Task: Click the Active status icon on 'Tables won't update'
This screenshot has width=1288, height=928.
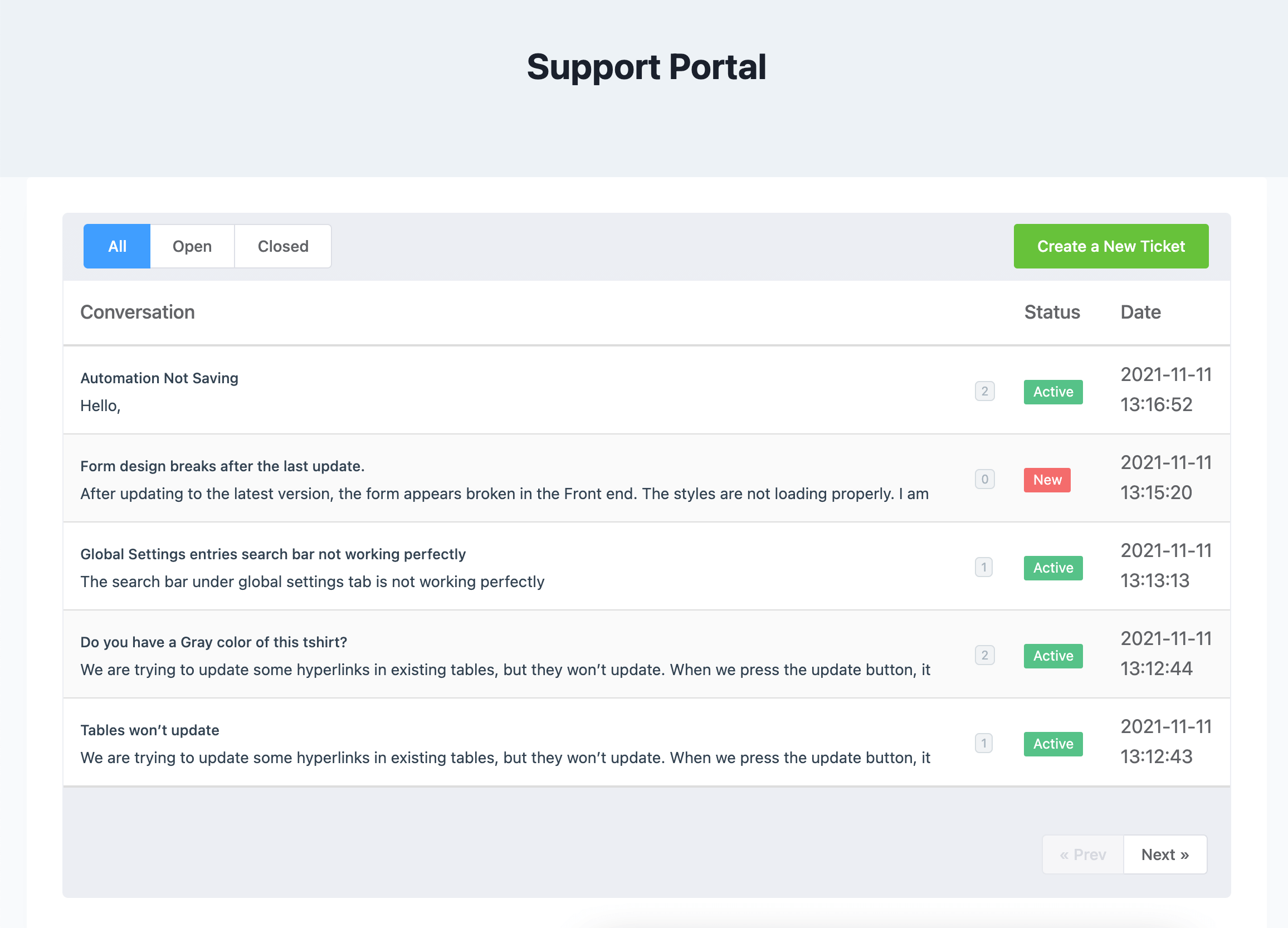Action: pos(1052,743)
